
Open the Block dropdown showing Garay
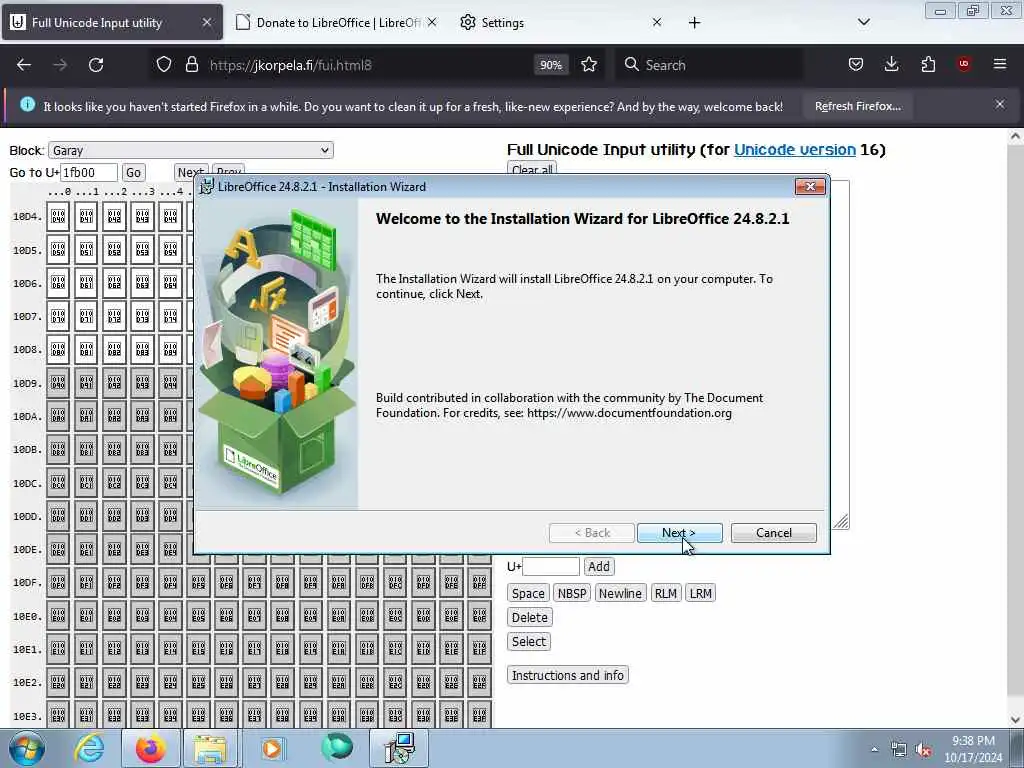coord(191,150)
